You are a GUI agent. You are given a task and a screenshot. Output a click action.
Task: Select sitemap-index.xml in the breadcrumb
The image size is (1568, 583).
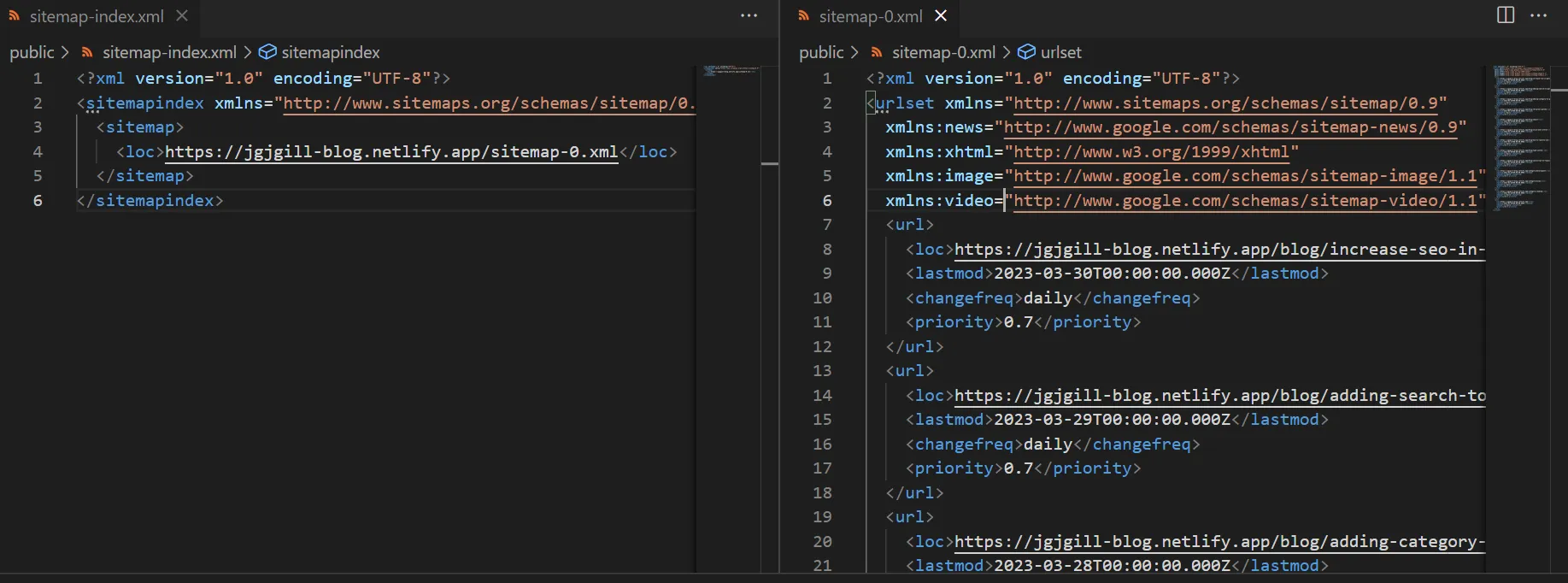pyautogui.click(x=169, y=52)
